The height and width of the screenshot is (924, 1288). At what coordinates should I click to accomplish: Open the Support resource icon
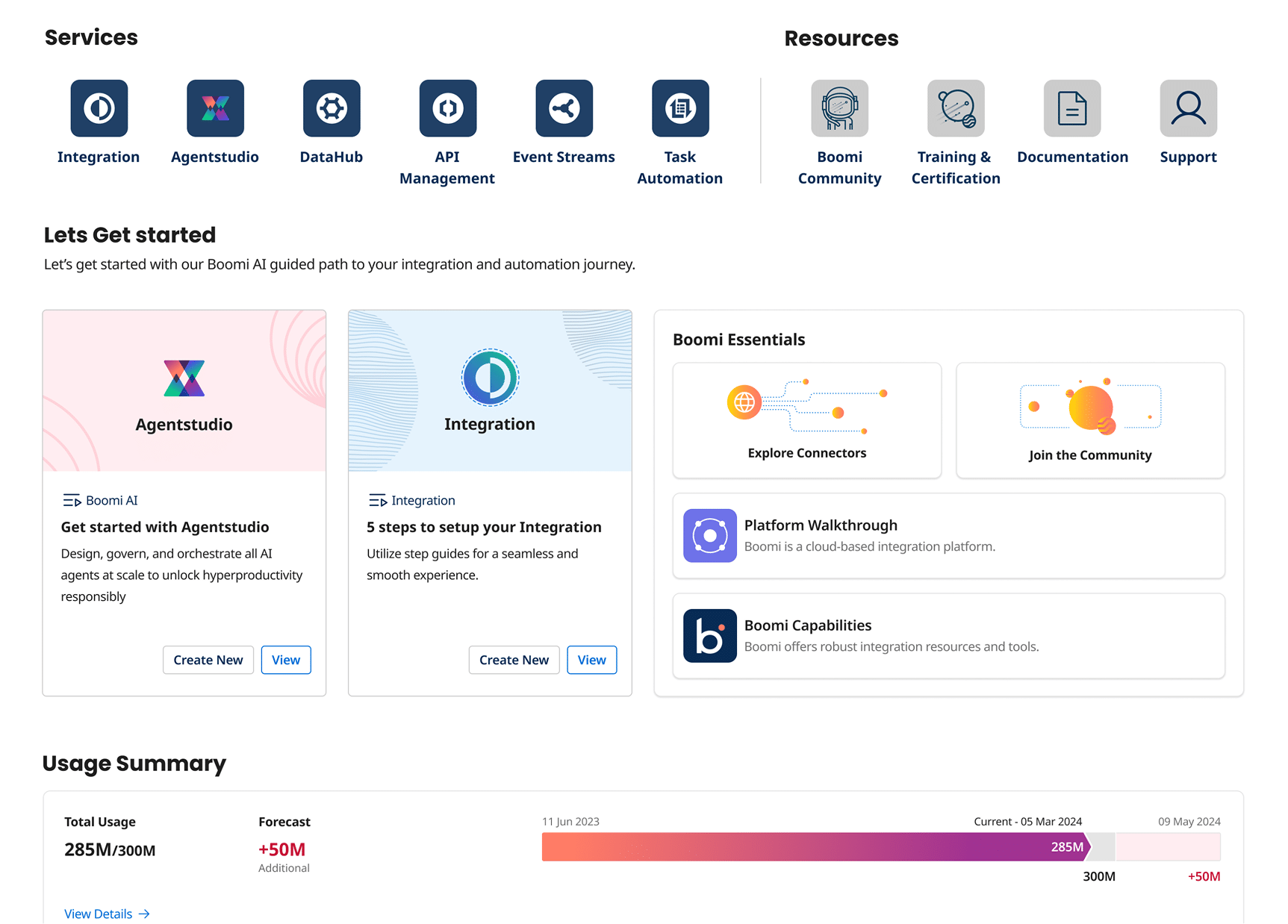(1187, 108)
